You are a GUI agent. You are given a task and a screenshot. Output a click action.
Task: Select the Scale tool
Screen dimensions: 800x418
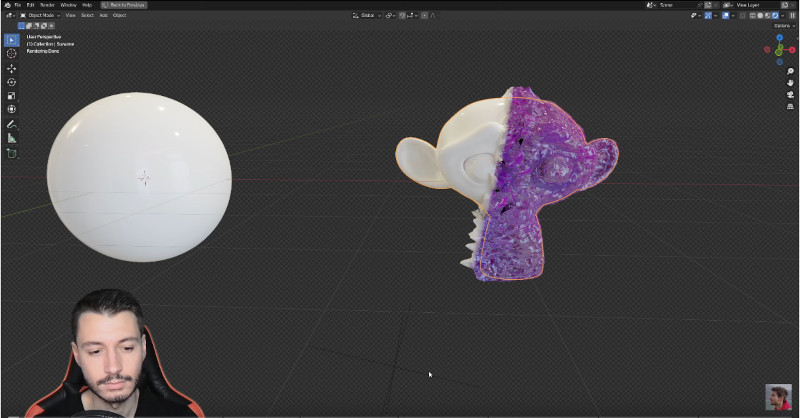click(11, 96)
